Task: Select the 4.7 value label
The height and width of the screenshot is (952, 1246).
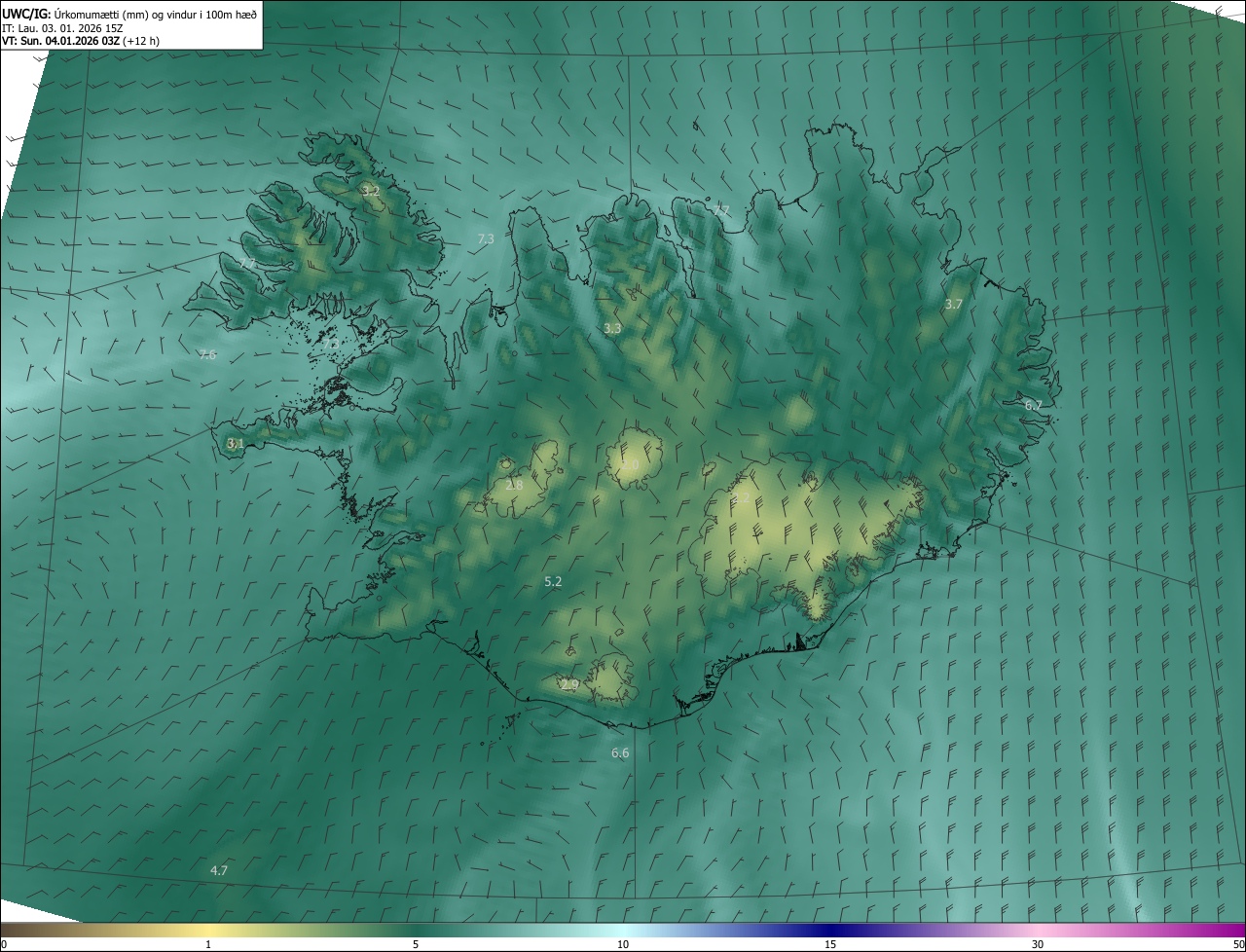Action: [x=219, y=870]
